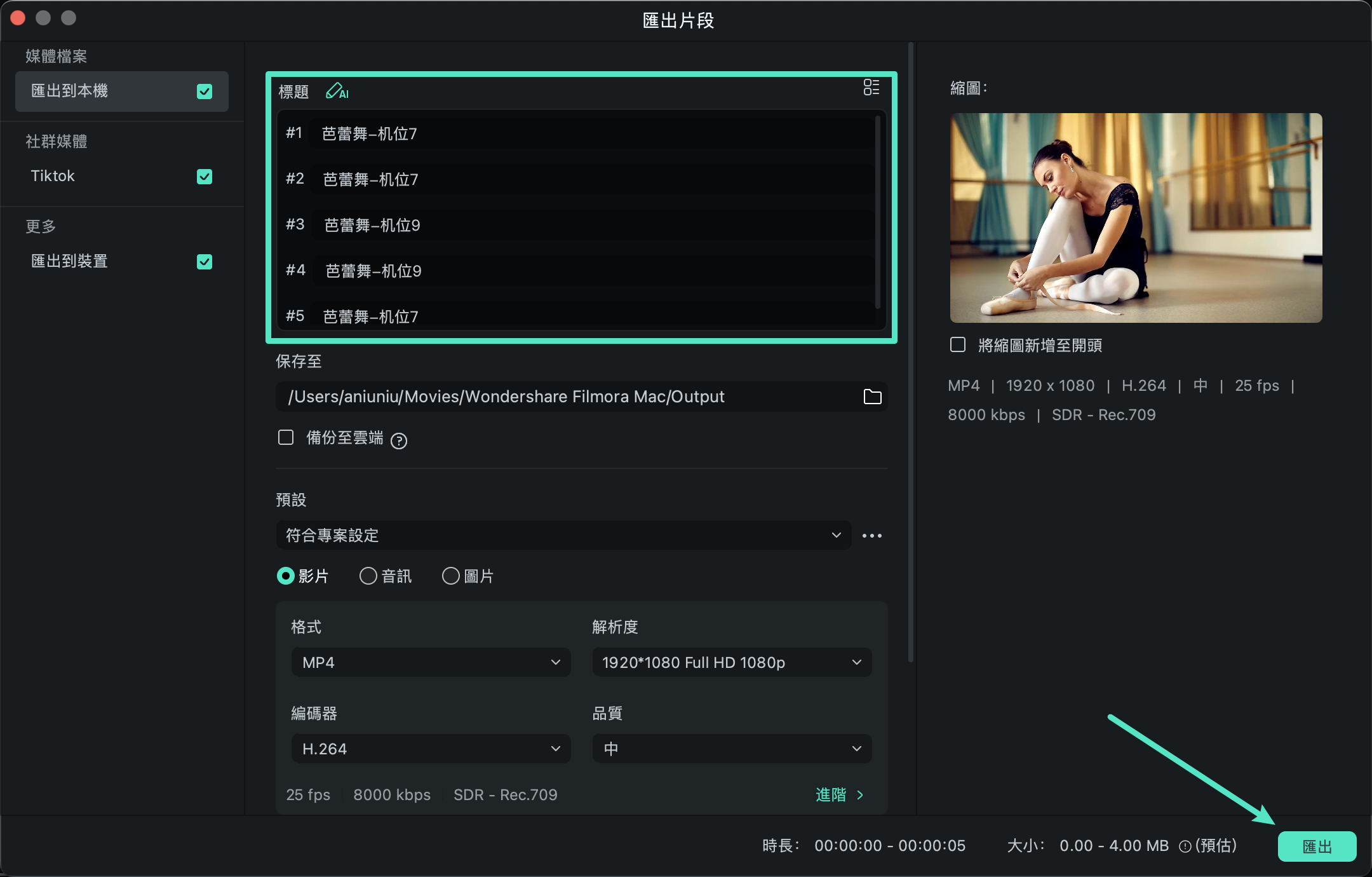Click the red window close button
Viewport: 1372px width, 877px height.
coord(18,18)
